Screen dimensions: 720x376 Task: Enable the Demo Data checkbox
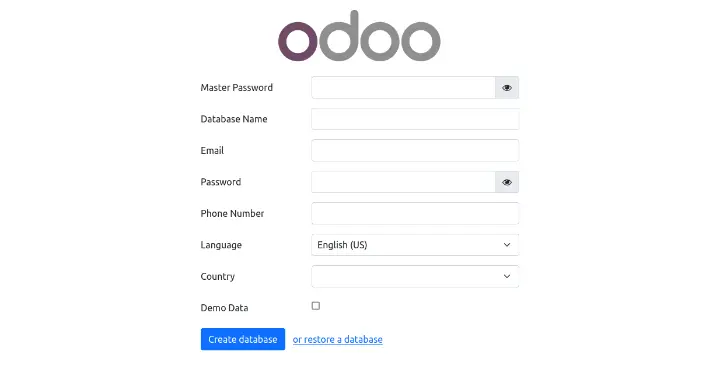click(316, 306)
